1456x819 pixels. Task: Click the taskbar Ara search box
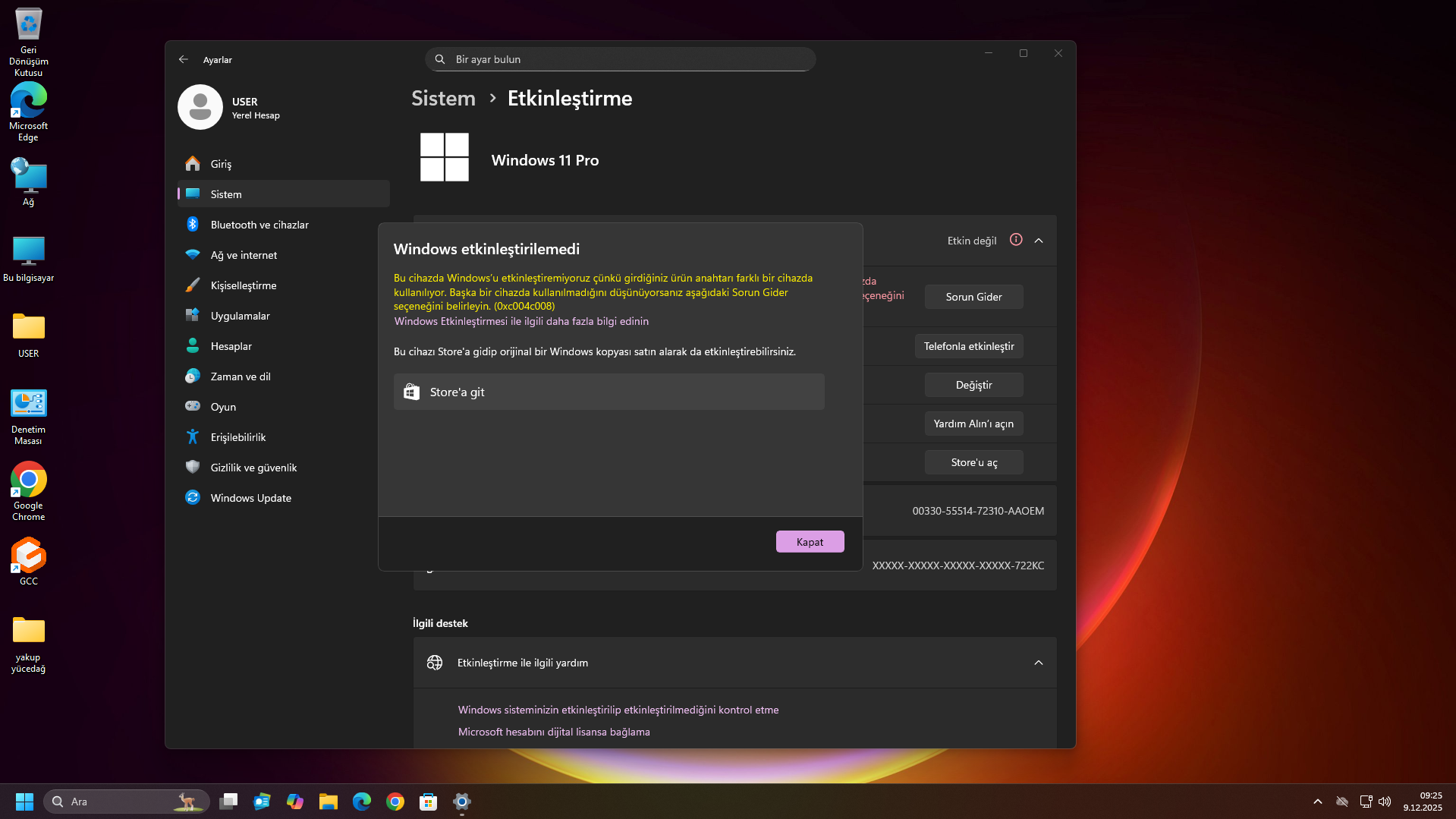tap(127, 802)
